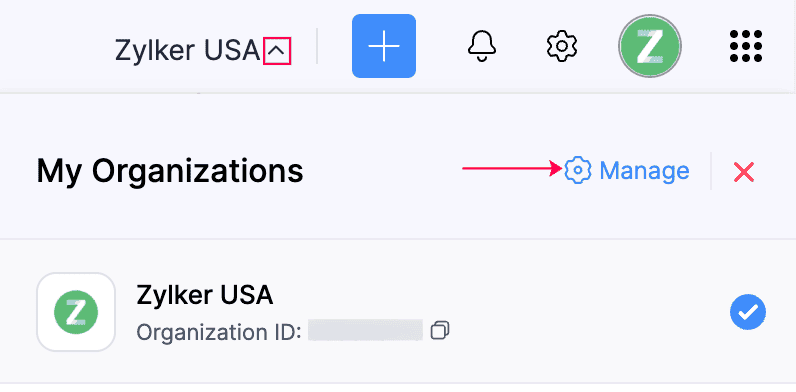
Task: Click the Organization ID label text
Action: pos(219,332)
